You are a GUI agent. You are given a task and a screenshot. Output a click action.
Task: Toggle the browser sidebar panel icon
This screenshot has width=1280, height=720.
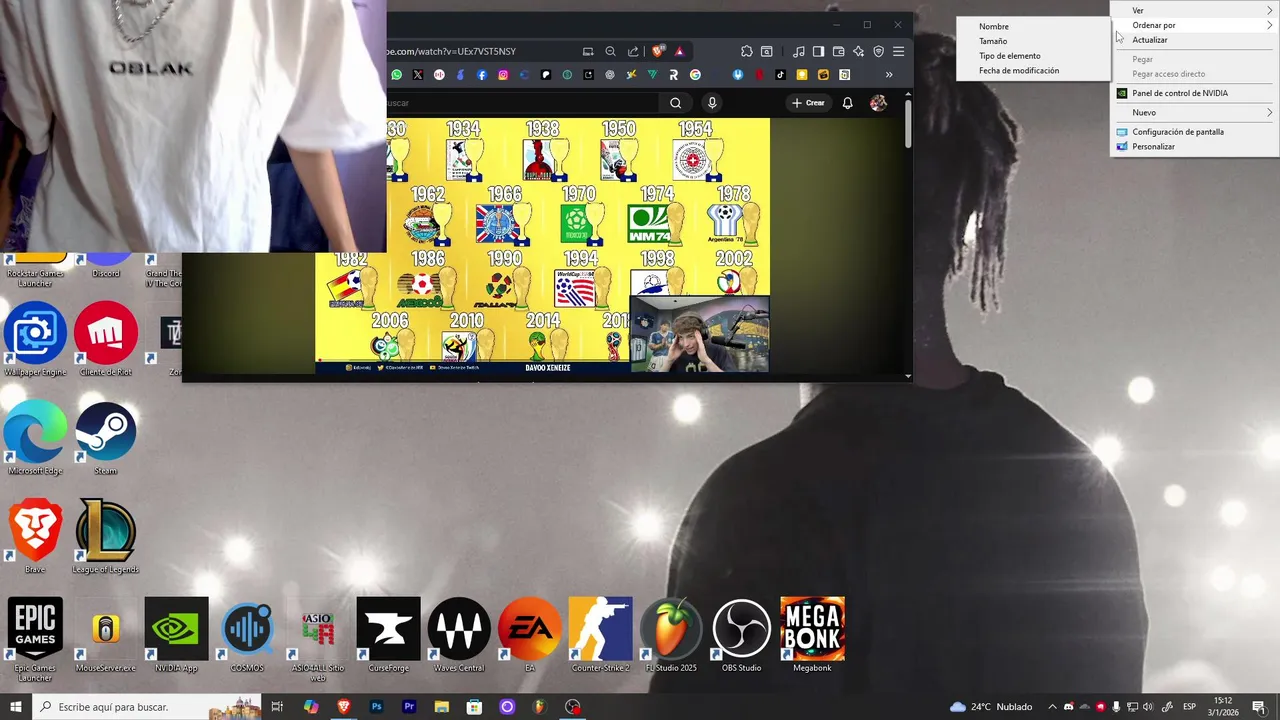[818, 51]
